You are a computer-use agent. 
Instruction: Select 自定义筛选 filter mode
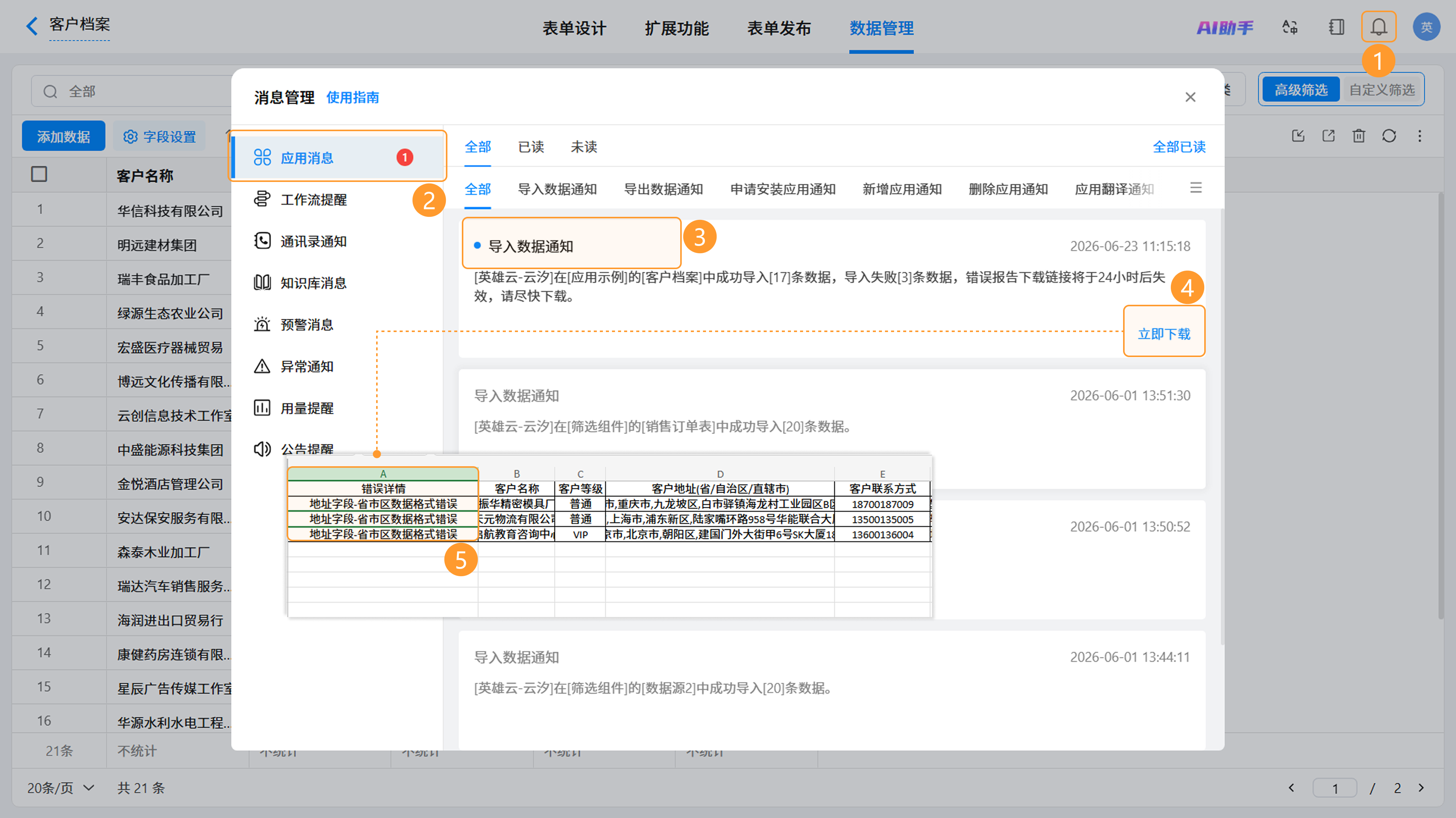(1382, 90)
